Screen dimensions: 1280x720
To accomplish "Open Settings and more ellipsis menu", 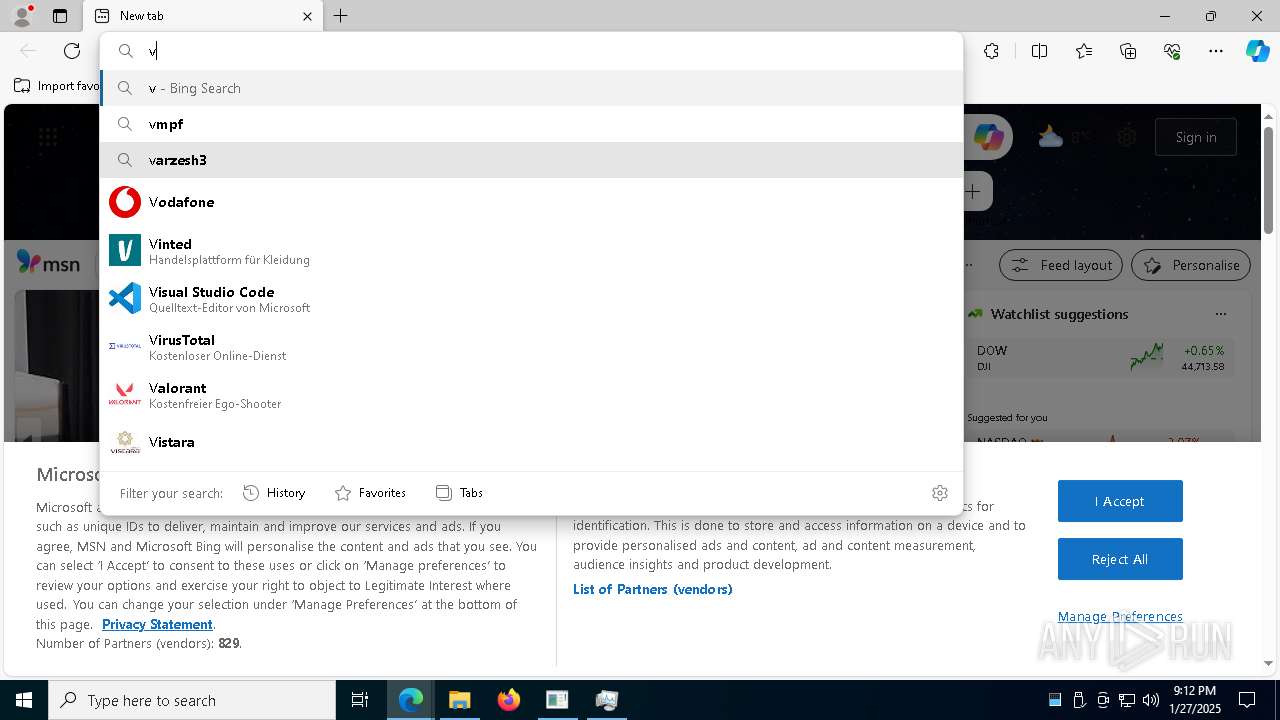I will click(1216, 51).
